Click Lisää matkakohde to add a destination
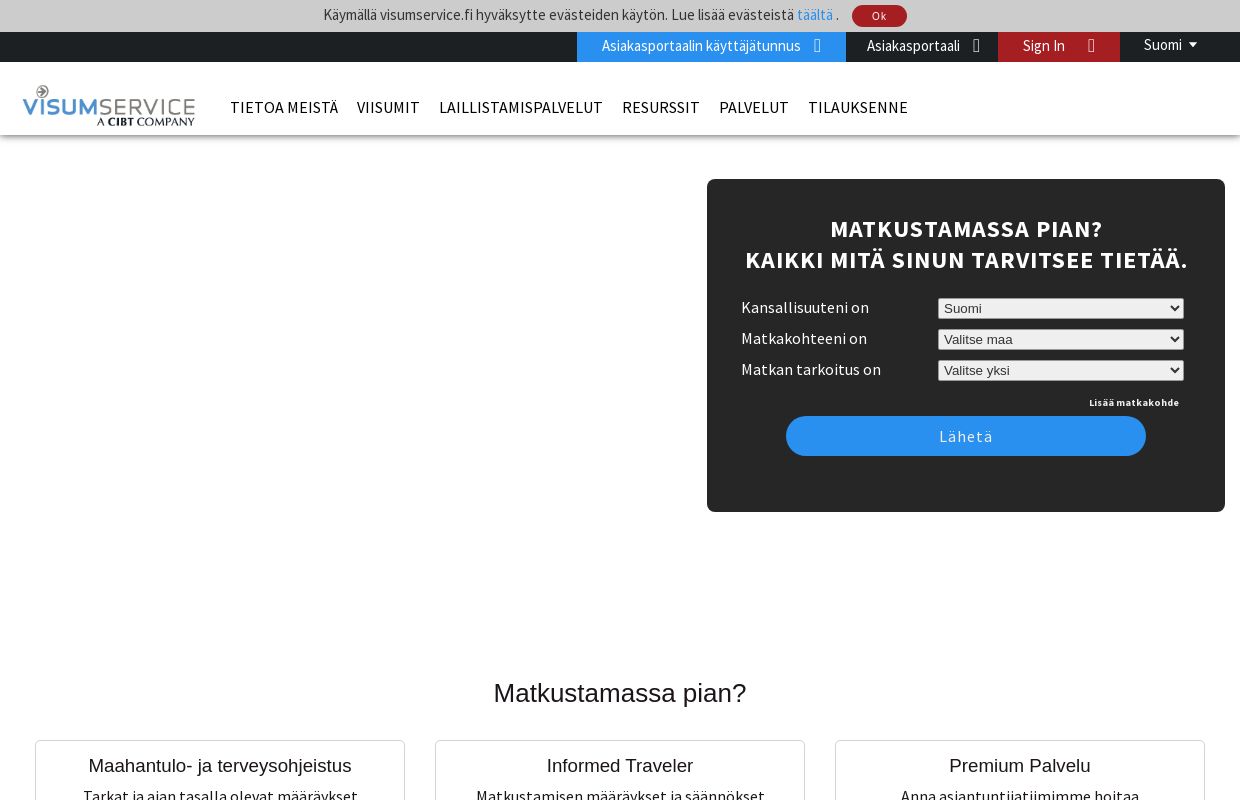1240x800 pixels. tap(1134, 402)
